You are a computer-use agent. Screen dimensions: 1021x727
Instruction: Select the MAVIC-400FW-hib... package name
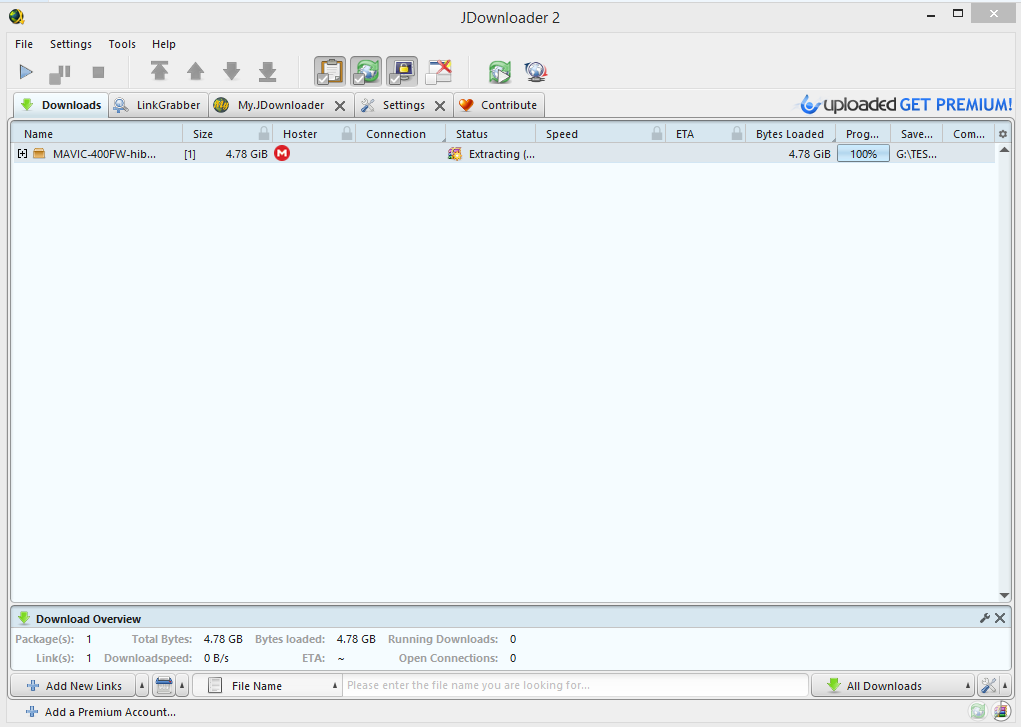click(104, 154)
